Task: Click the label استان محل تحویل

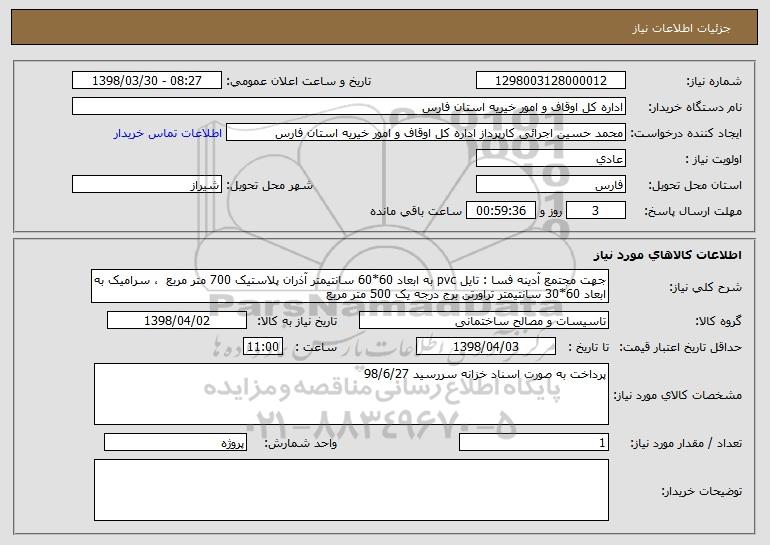Action: [x=695, y=186]
